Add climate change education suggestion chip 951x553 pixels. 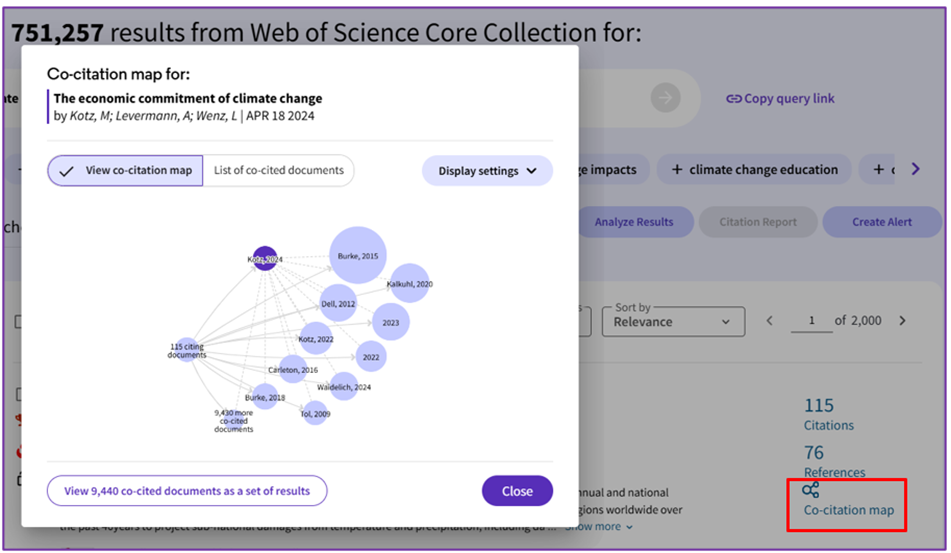[x=754, y=170]
